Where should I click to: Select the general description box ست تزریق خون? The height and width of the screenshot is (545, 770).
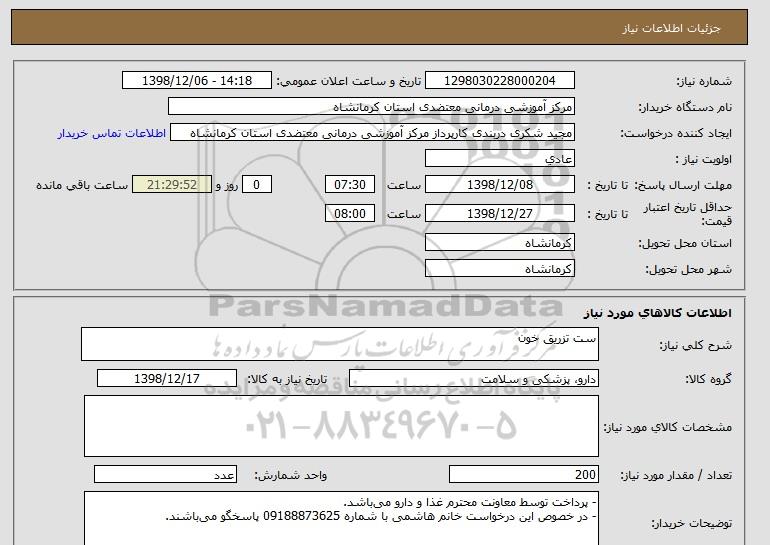(340, 344)
